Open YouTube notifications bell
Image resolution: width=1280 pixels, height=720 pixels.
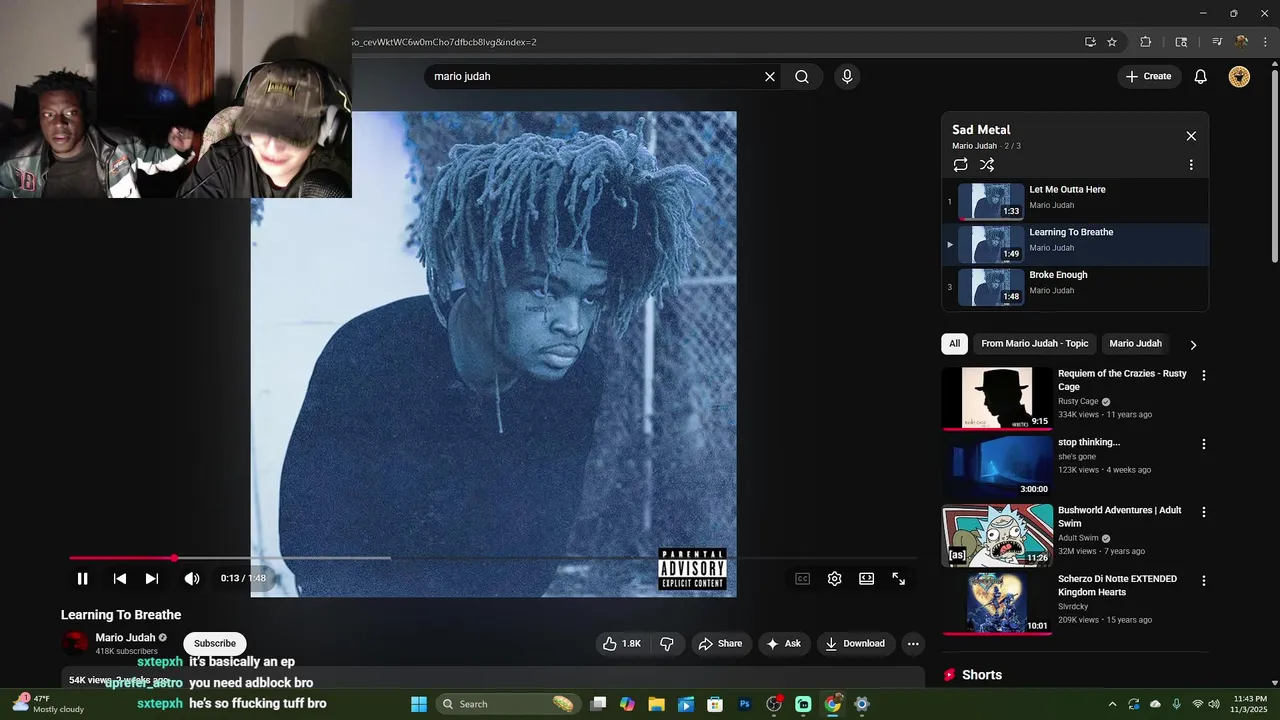coord(1201,76)
